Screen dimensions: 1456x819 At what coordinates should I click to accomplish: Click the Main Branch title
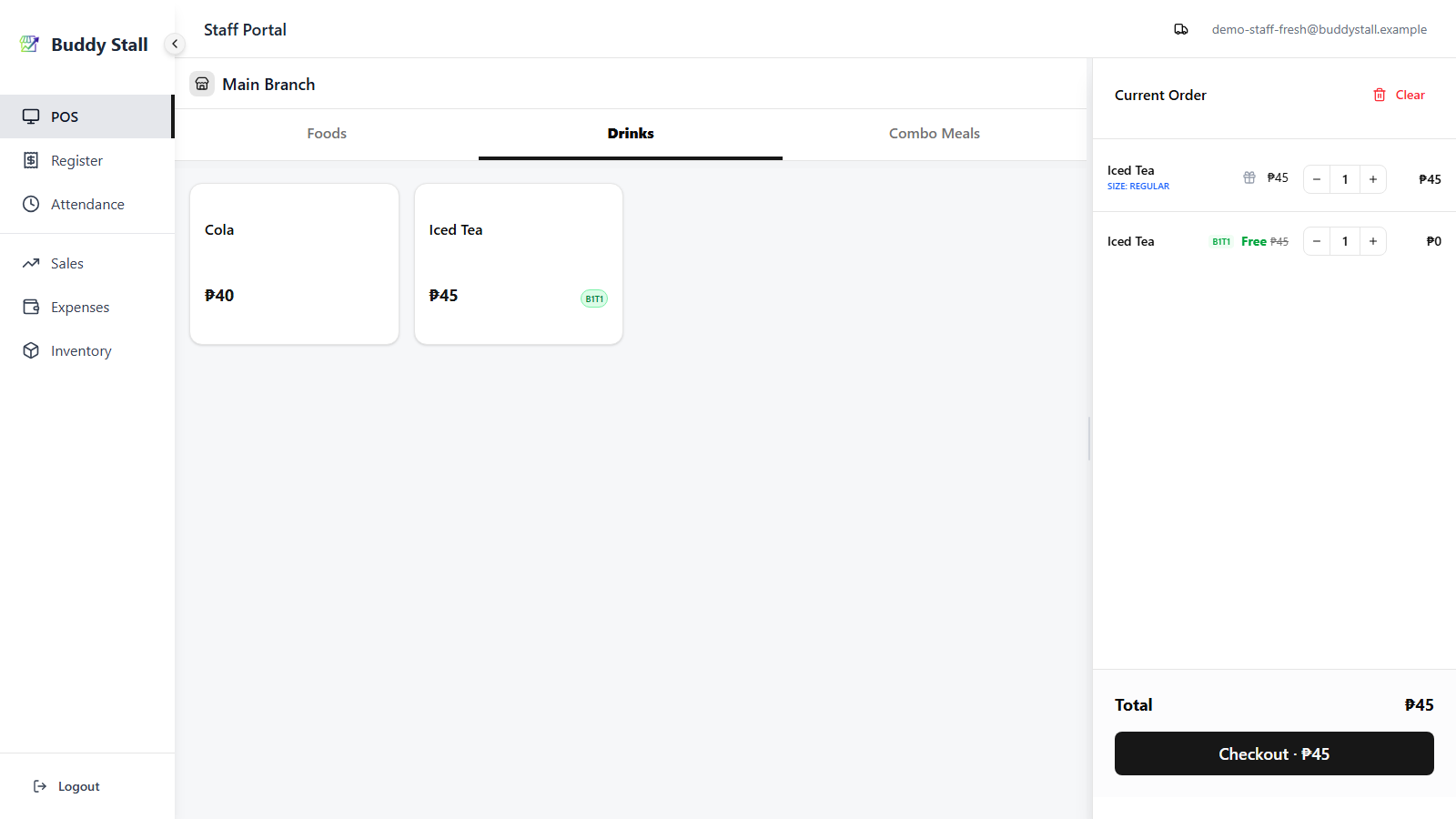coord(268,85)
